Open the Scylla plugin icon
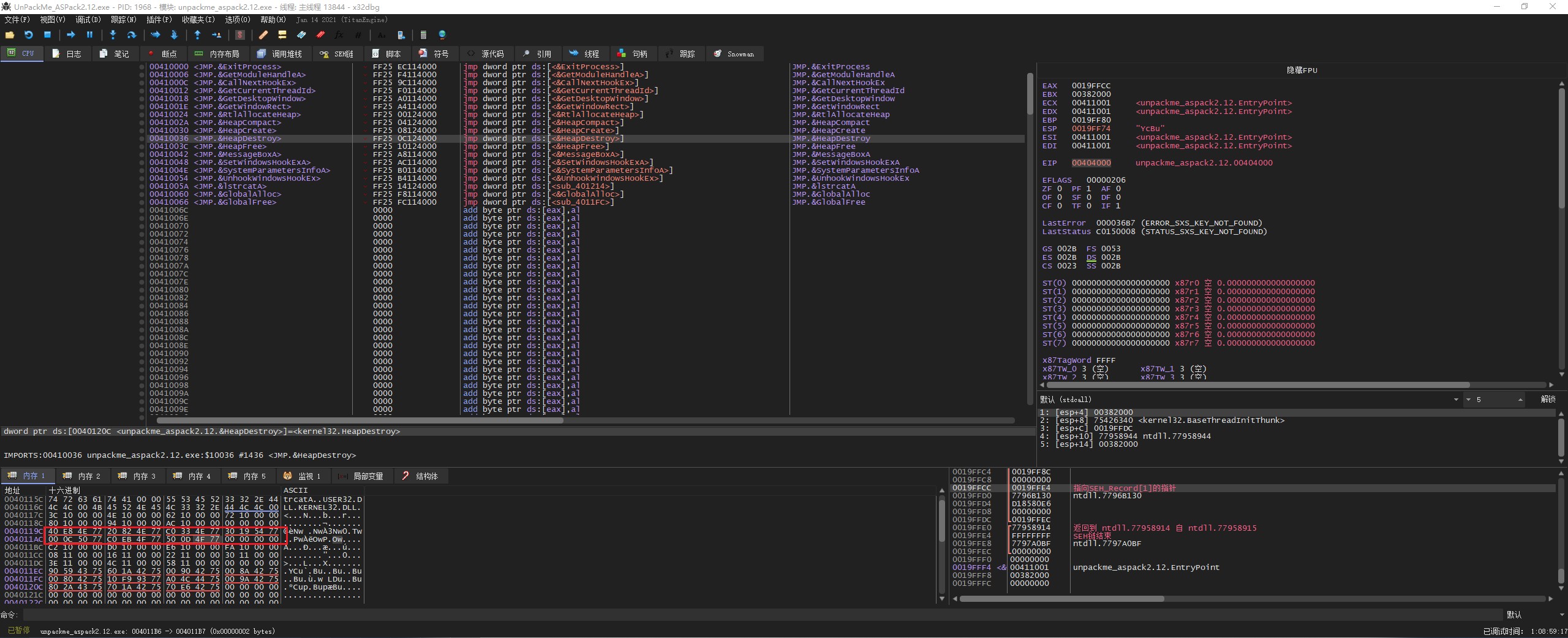 tap(240, 35)
